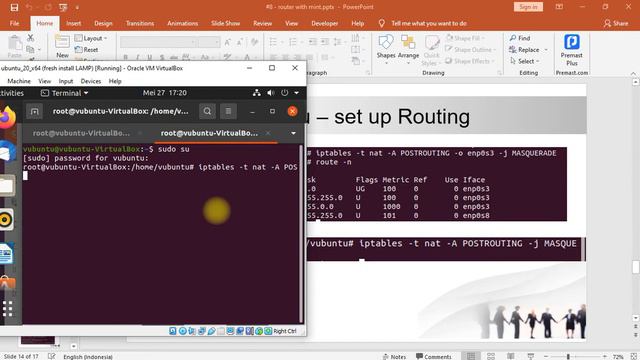Switch to Normal view in status bar

[x=471, y=356]
